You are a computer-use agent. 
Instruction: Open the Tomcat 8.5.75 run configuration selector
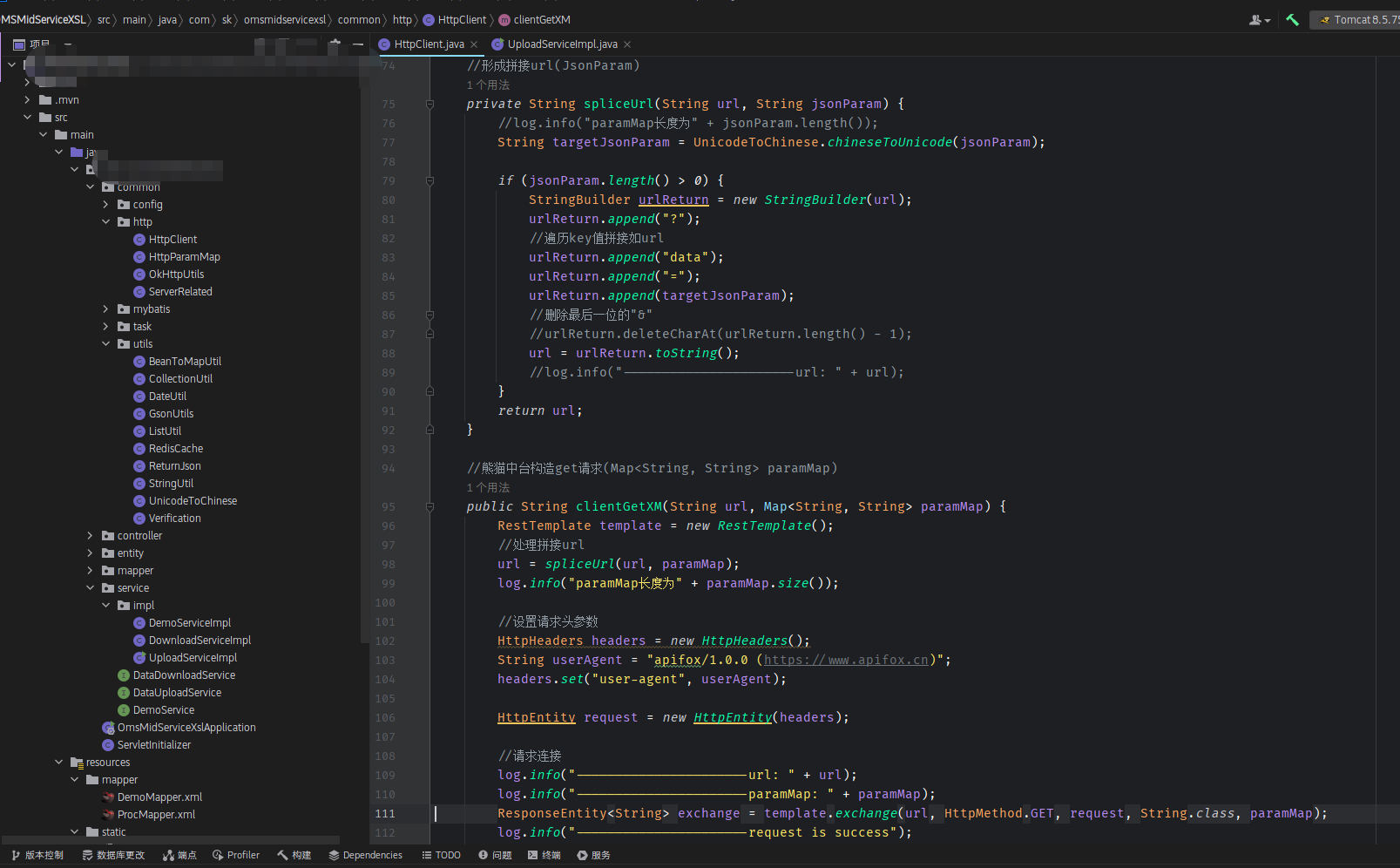[x=1357, y=19]
